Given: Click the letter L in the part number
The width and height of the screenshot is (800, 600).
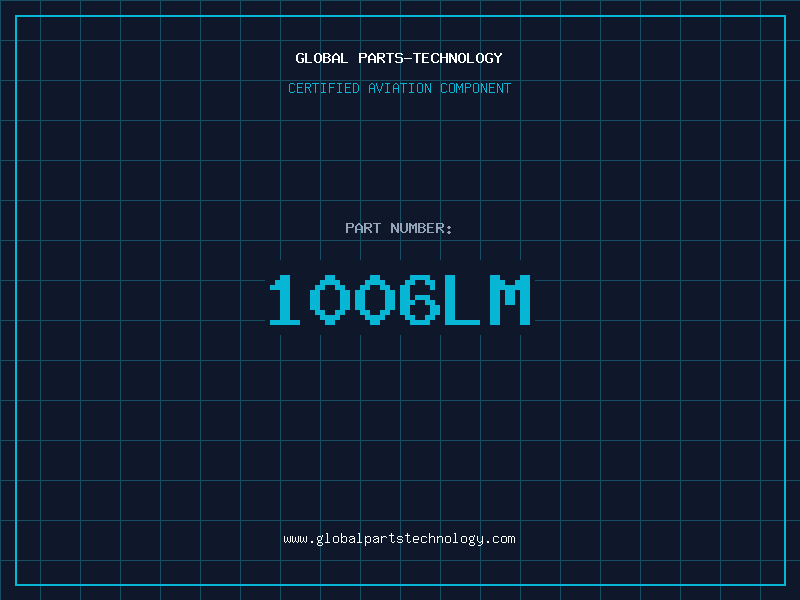Looking at the screenshot, I should pos(462,299).
